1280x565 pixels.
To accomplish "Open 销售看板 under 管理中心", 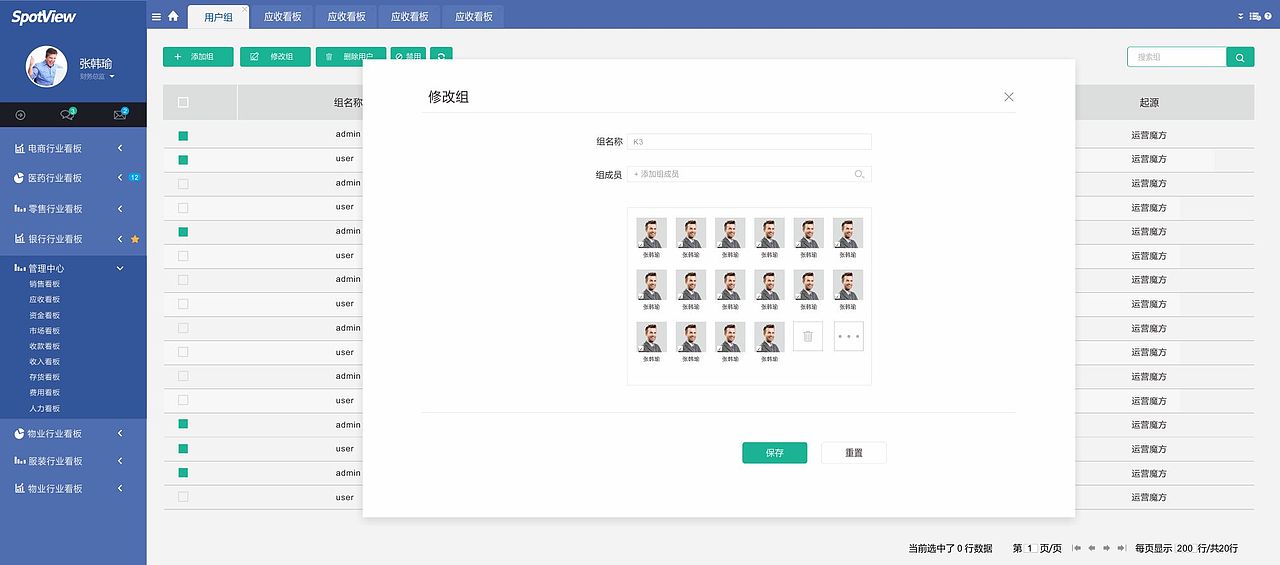I will [45, 284].
